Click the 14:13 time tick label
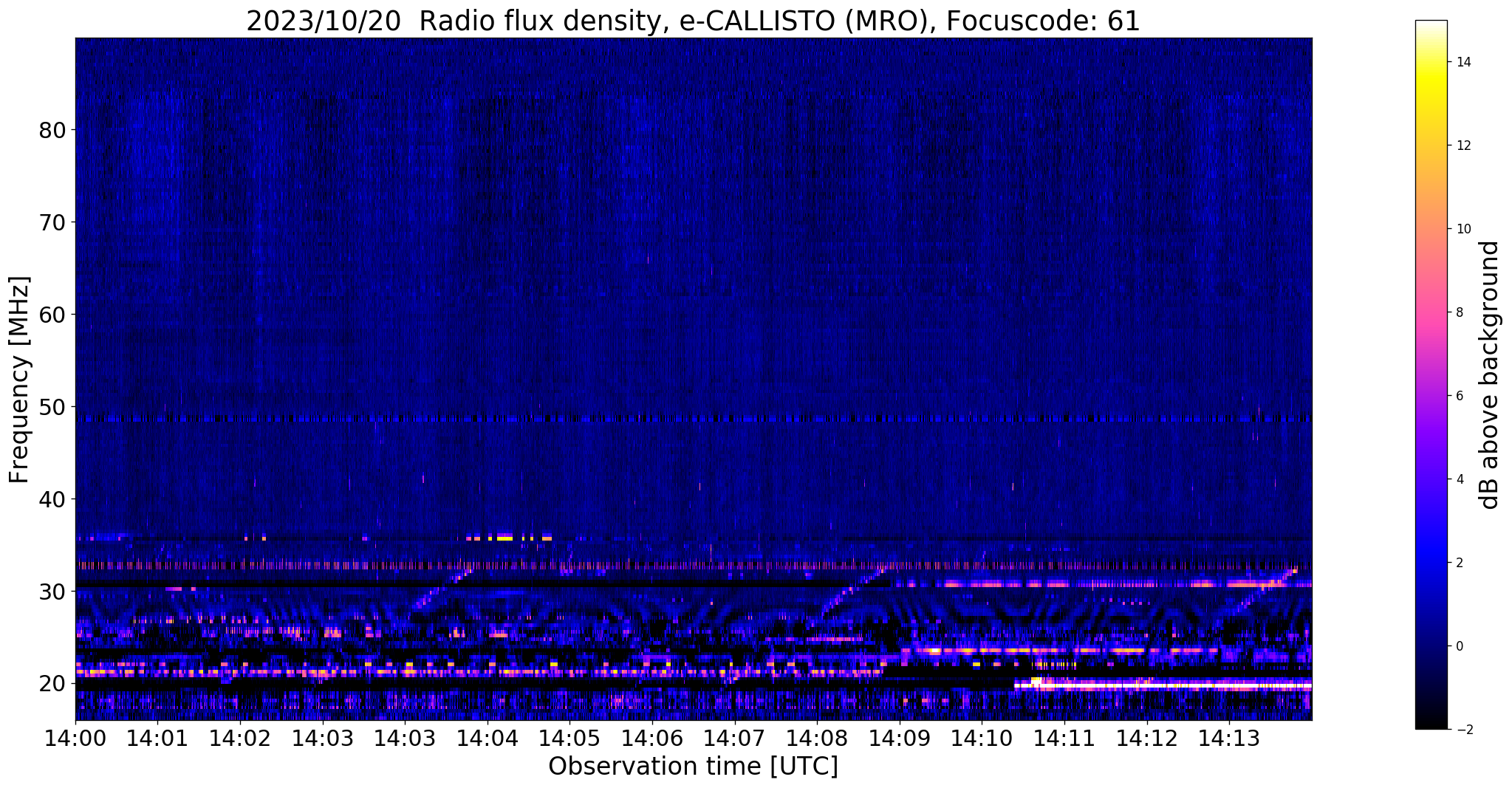The width and height of the screenshot is (1512, 788). click(1228, 738)
